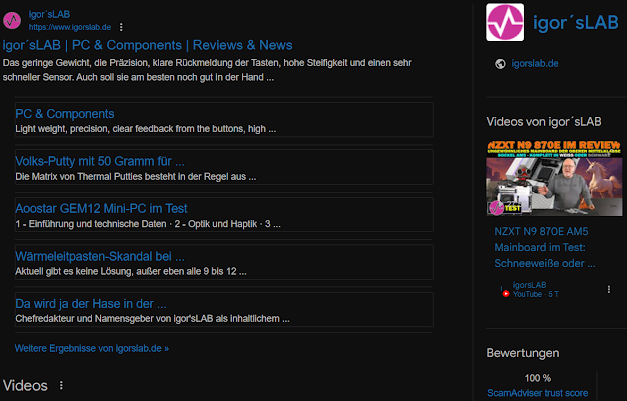Open the Volks-Putty mit 50 Gramm sitelink

tap(100, 161)
